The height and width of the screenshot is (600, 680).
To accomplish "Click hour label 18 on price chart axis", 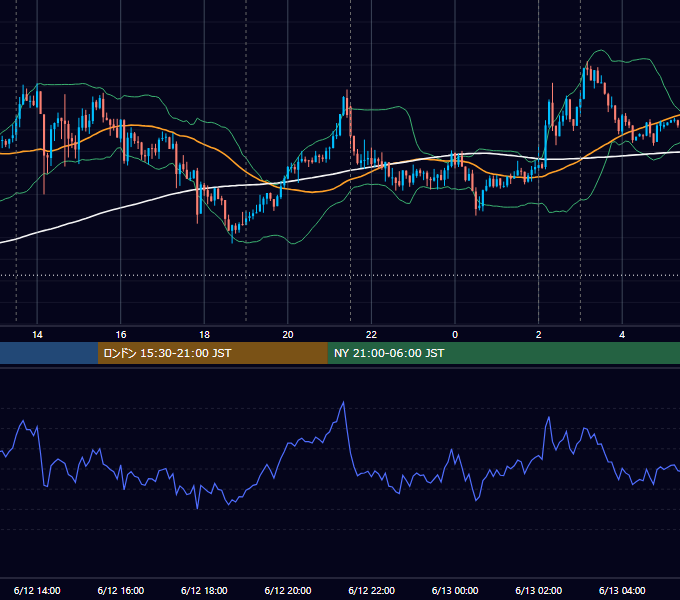I will [204, 335].
